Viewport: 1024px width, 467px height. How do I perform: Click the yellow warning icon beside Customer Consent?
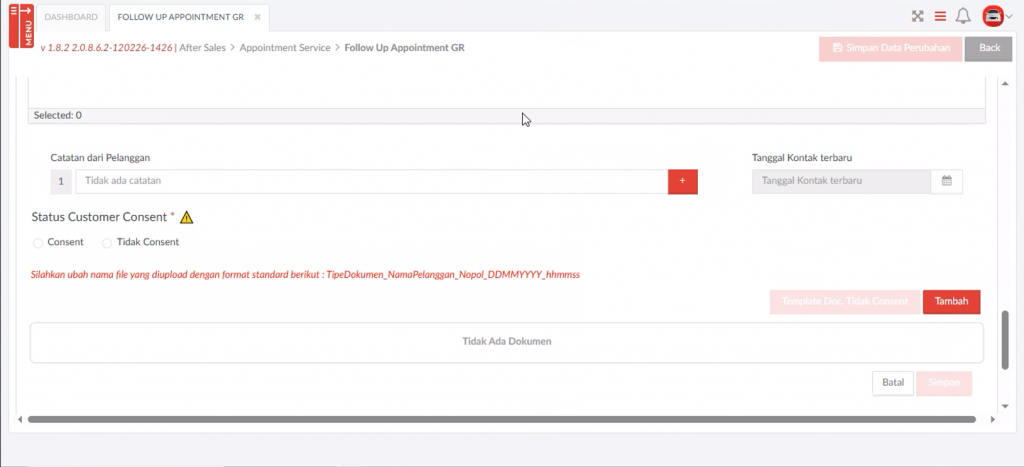coord(186,217)
